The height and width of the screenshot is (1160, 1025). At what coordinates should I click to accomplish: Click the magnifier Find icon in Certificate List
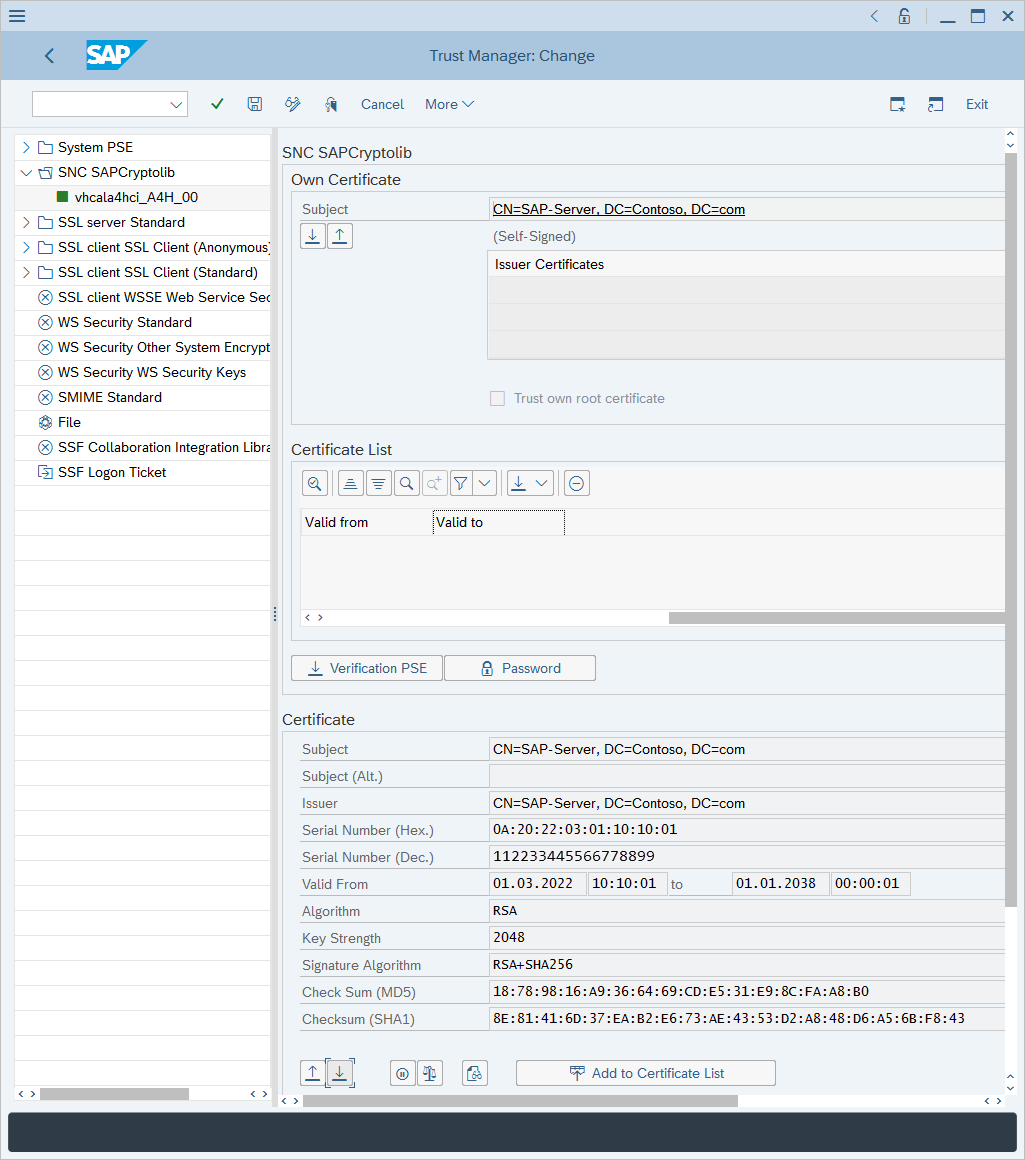click(406, 484)
